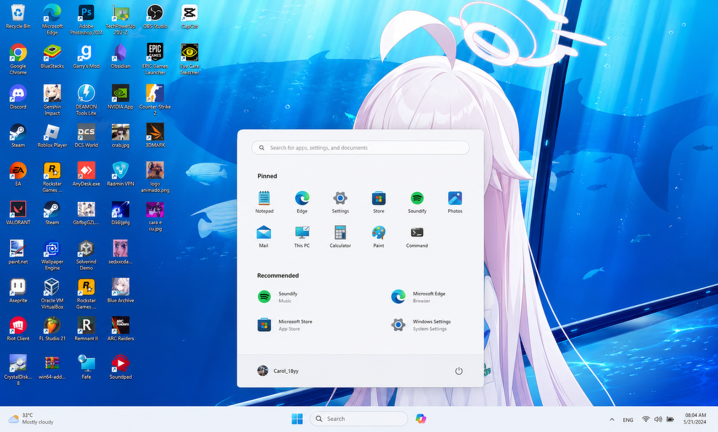Select the OBS Studio desktop shortcut
718x432 pixels.
pos(155,17)
